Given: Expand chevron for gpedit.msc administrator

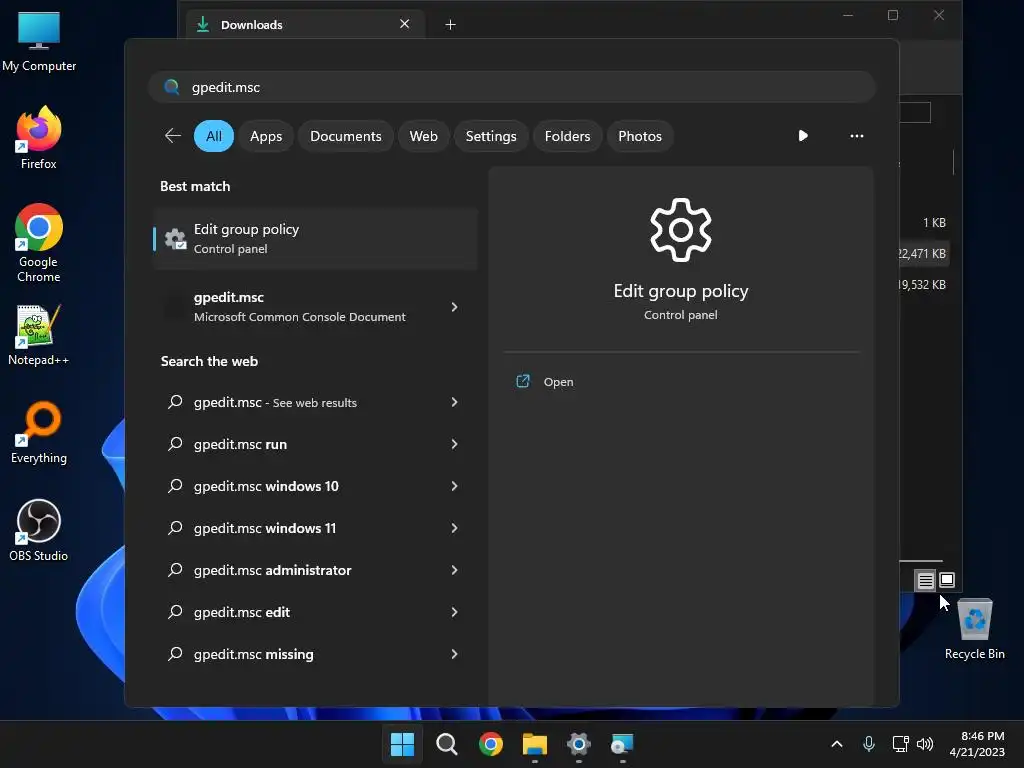Looking at the screenshot, I should tap(455, 570).
